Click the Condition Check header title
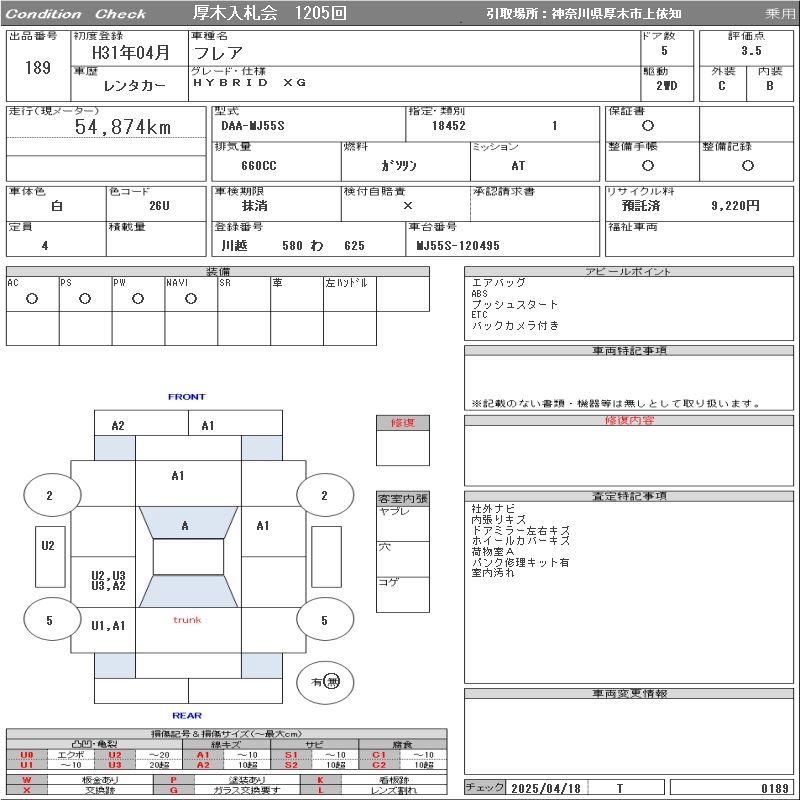Image resolution: width=800 pixels, height=800 pixels. tap(77, 14)
